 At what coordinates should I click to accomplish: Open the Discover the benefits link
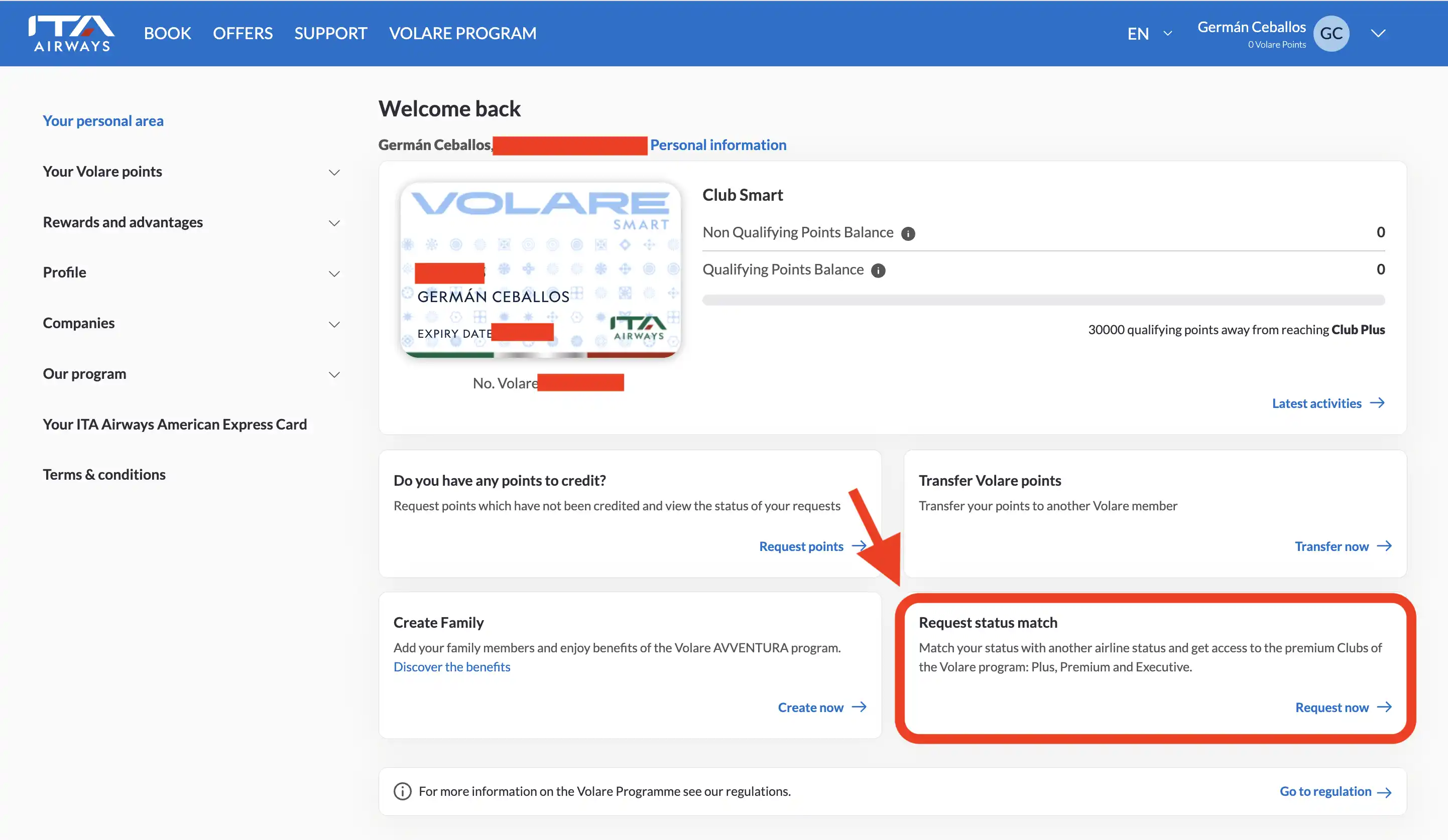[x=452, y=666]
